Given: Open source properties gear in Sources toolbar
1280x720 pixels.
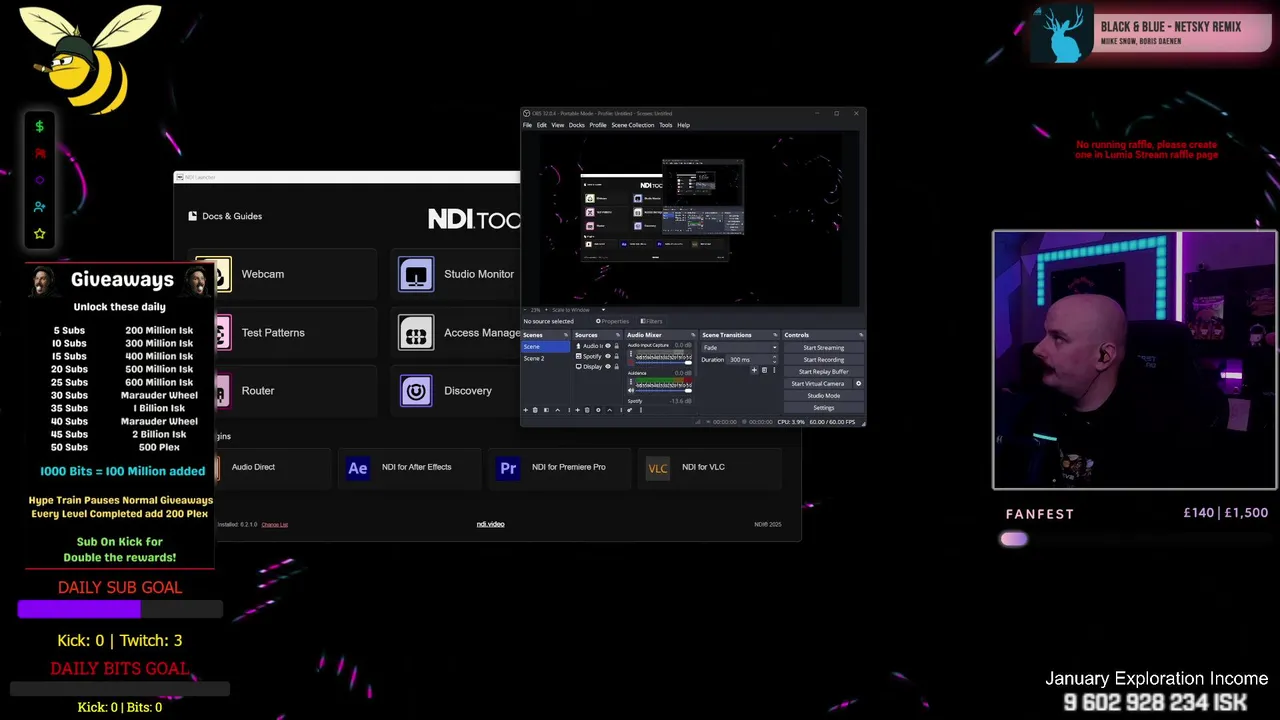Looking at the screenshot, I should [x=598, y=410].
